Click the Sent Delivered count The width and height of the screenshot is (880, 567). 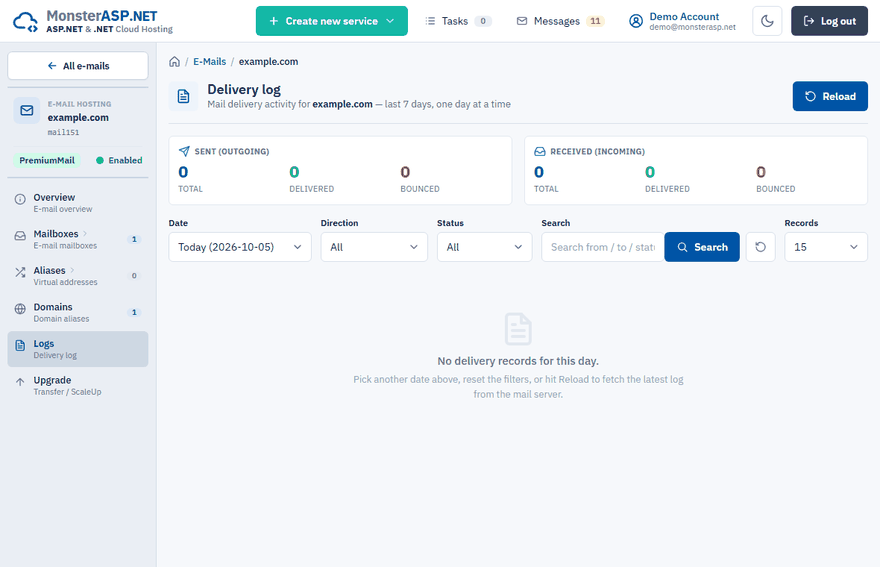294,172
